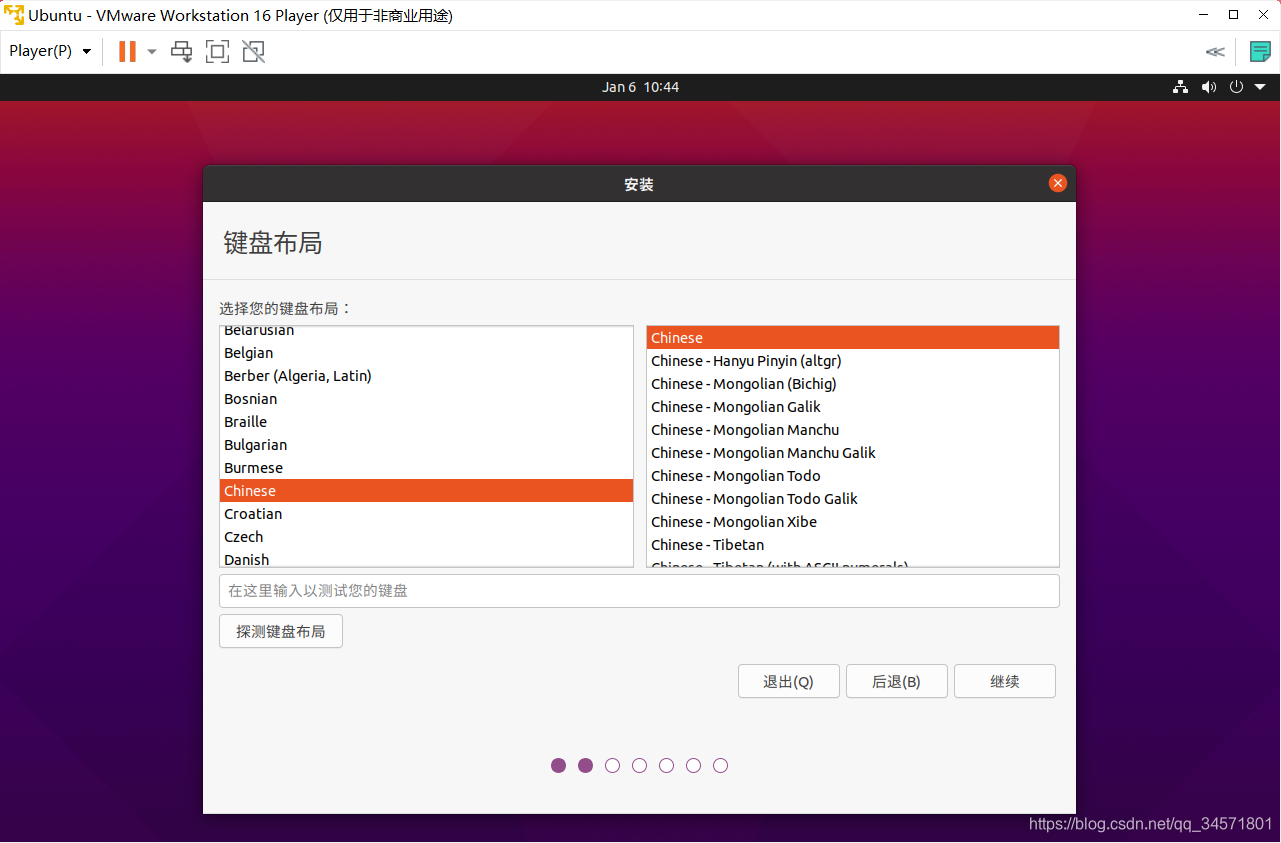Select Czech keyboard layout
This screenshot has height=843, width=1281.
(426, 537)
